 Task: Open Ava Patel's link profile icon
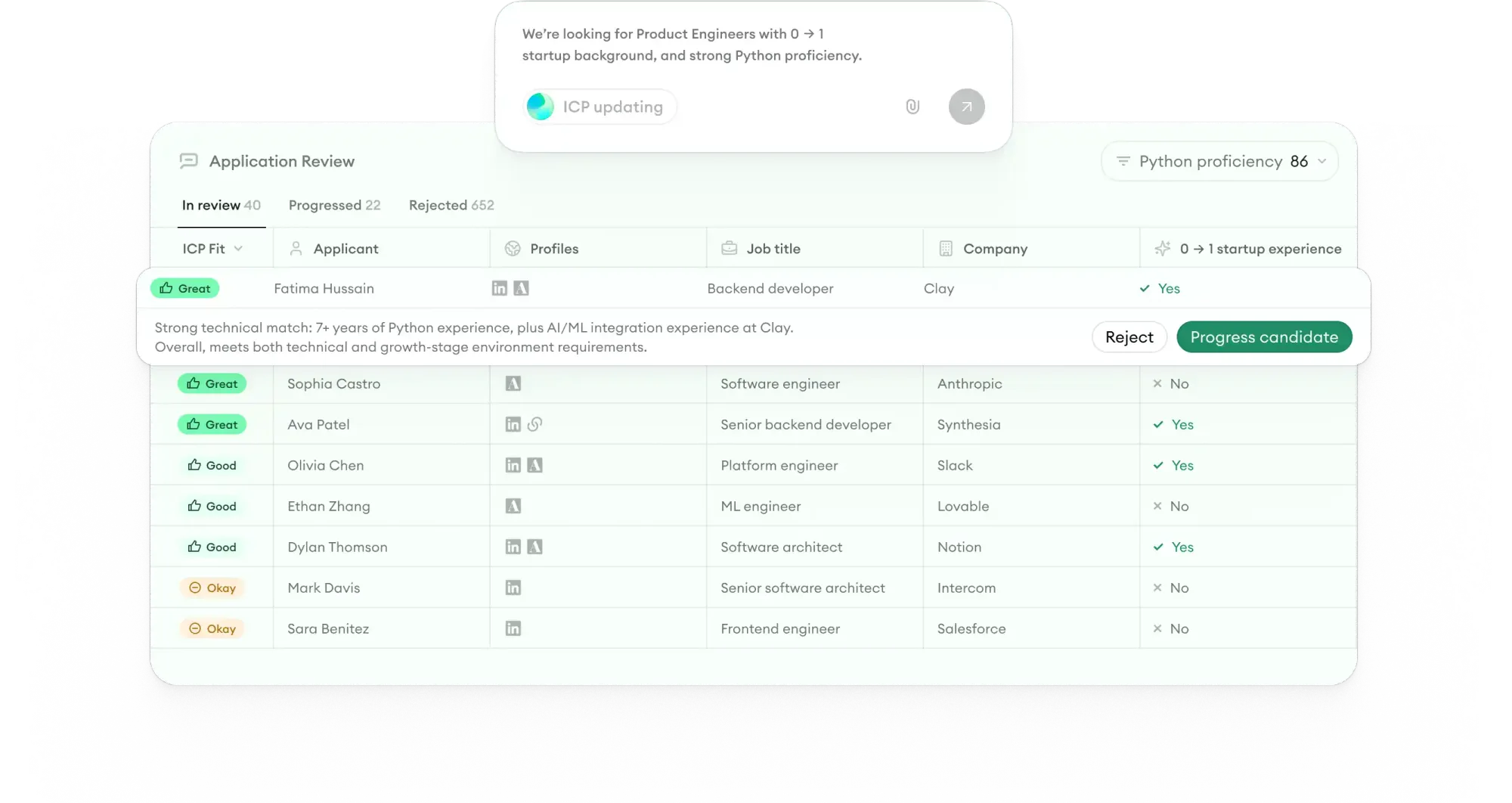click(x=534, y=424)
